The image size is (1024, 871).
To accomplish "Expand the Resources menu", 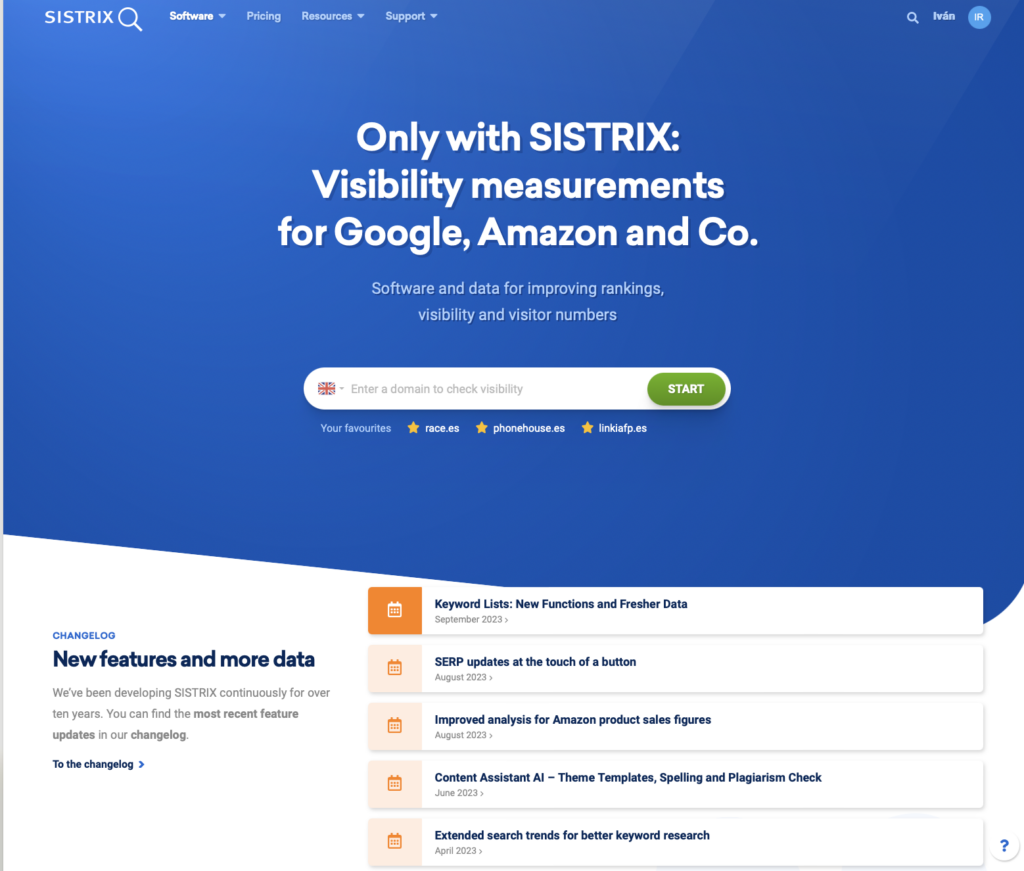I will point(333,16).
